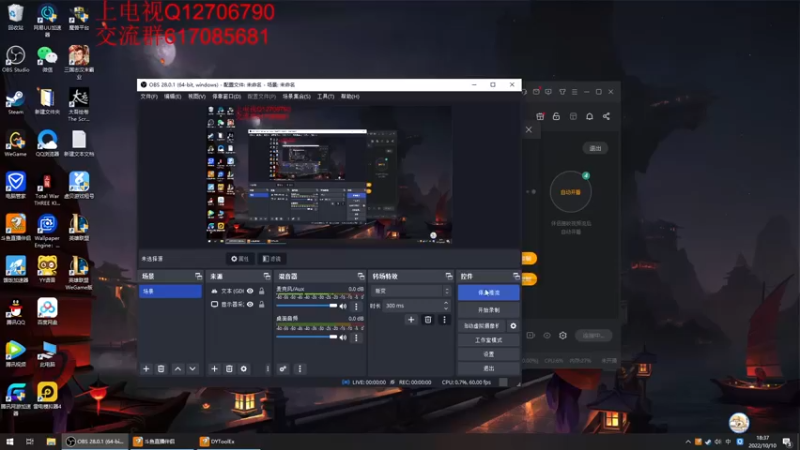Click the logout pill button in companion app
Image resolution: width=800 pixels, height=450 pixels.
[x=595, y=148]
